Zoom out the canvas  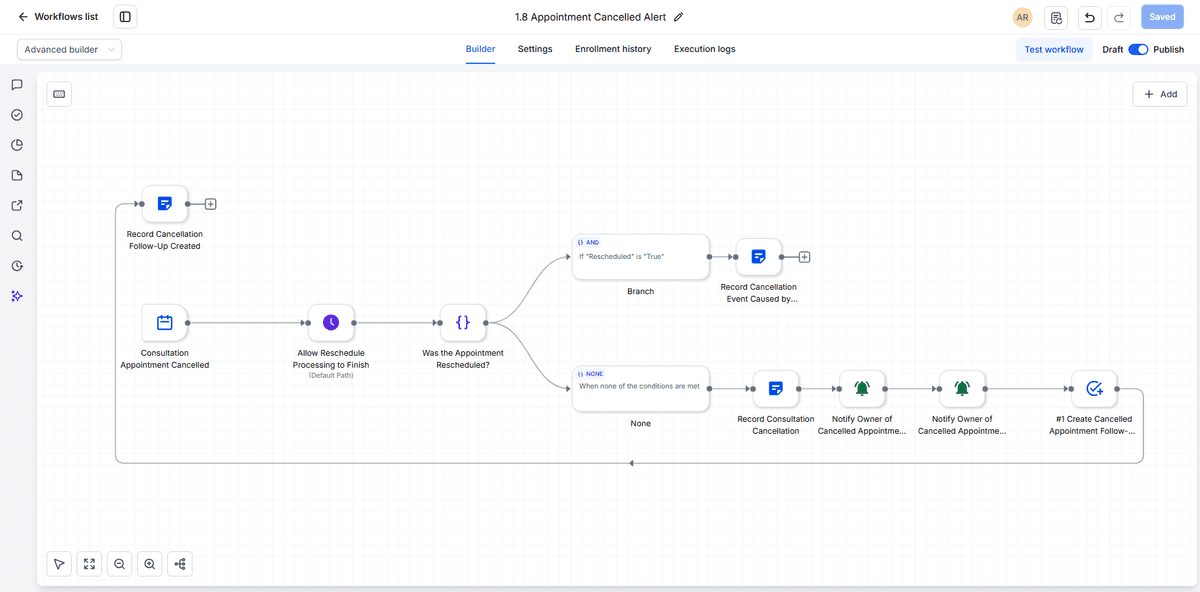(119, 564)
